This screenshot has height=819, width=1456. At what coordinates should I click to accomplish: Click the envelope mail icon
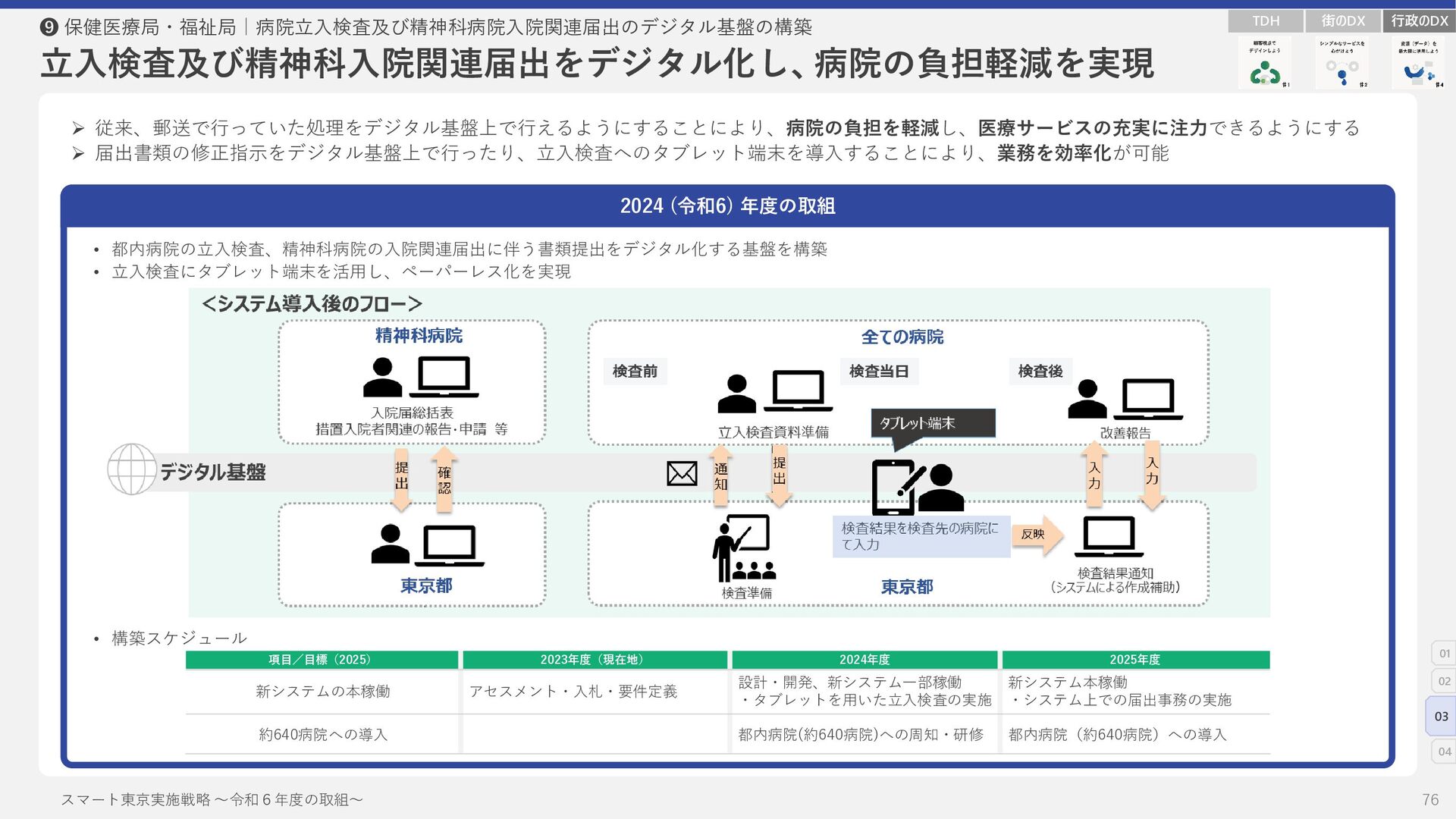point(682,473)
